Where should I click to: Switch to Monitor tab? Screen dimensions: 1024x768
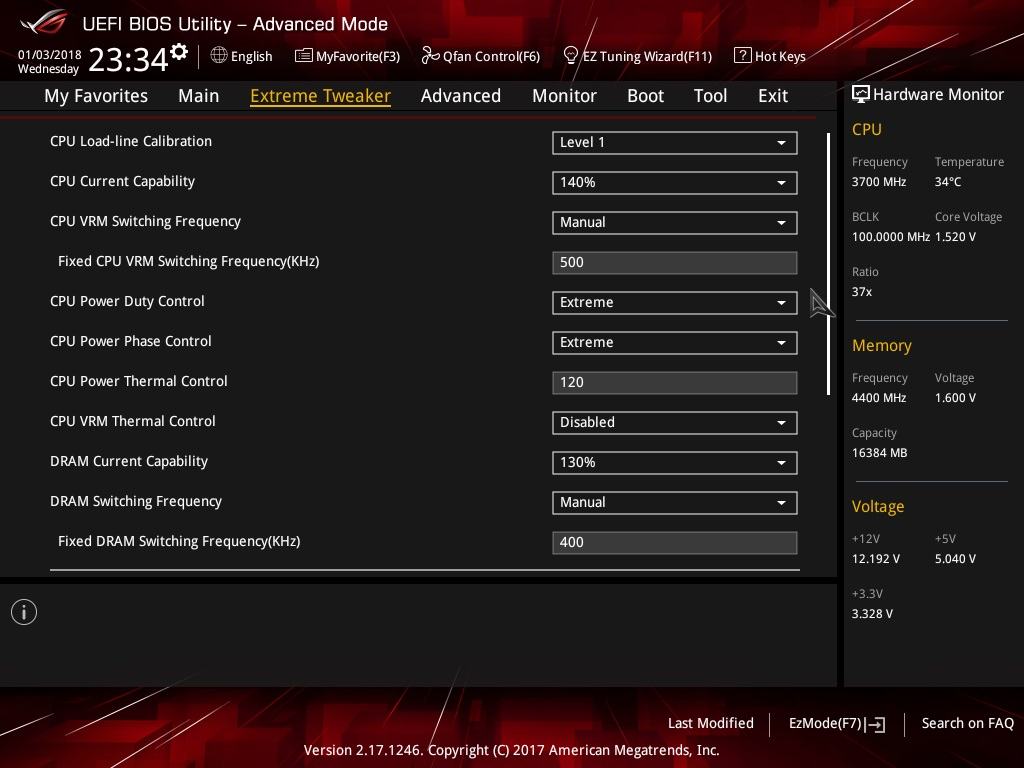coord(564,96)
